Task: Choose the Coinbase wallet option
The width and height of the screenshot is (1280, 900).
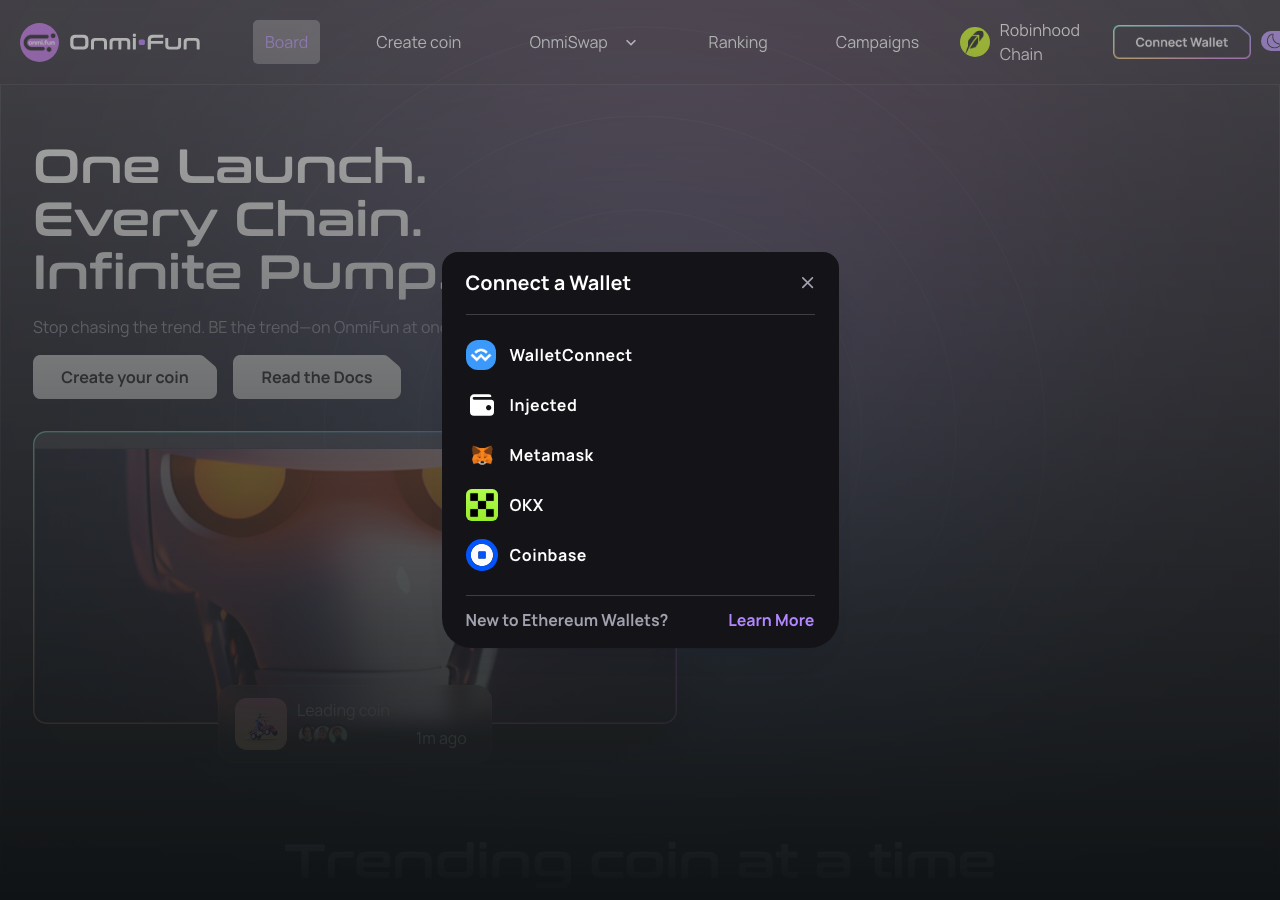Action: [640, 555]
